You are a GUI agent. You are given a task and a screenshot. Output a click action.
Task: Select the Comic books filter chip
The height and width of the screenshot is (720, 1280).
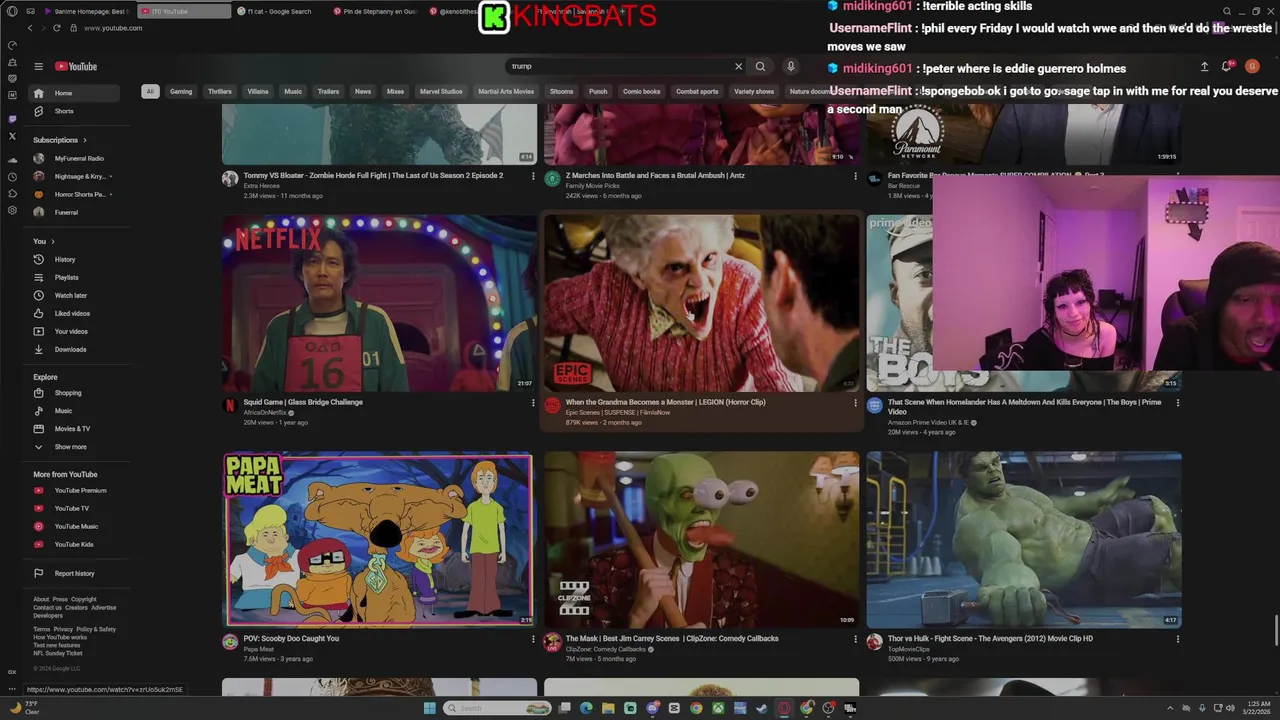tap(641, 91)
